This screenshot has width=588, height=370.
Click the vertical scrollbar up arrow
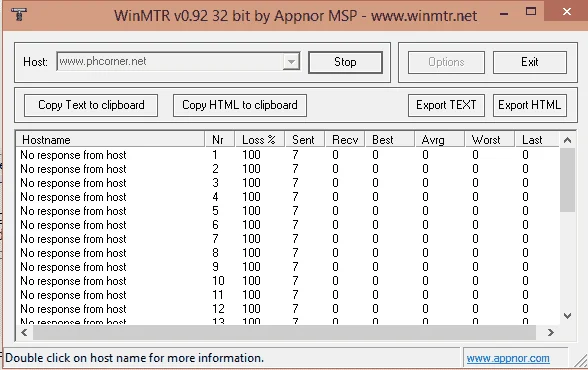point(567,140)
